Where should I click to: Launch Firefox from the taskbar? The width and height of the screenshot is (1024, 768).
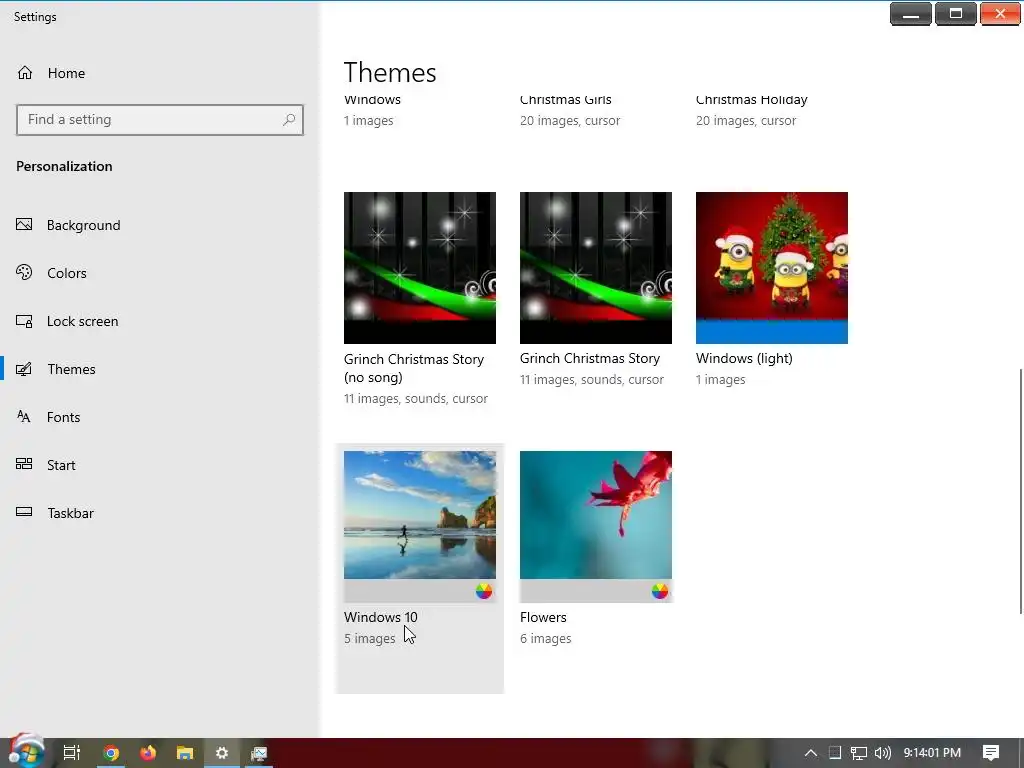click(x=148, y=753)
